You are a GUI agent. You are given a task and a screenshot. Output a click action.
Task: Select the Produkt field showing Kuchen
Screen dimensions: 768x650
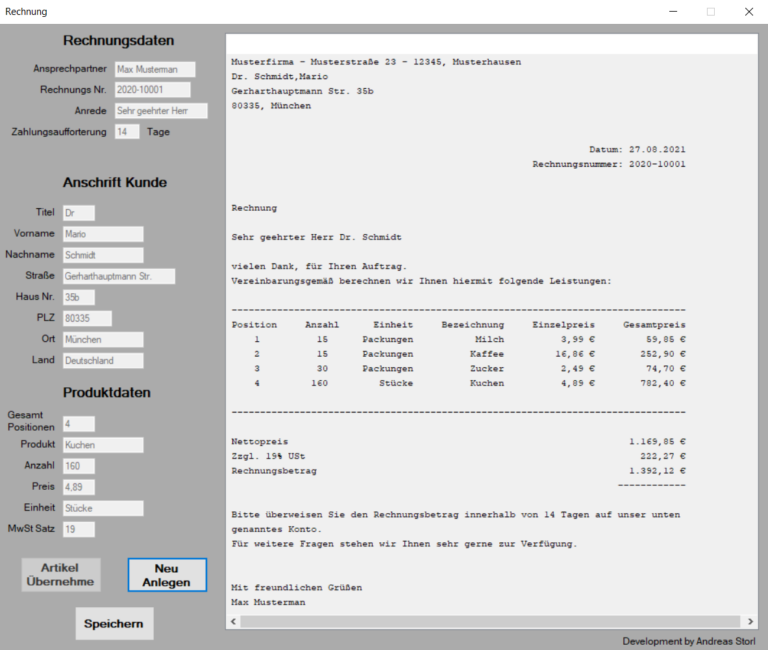[x=103, y=444]
